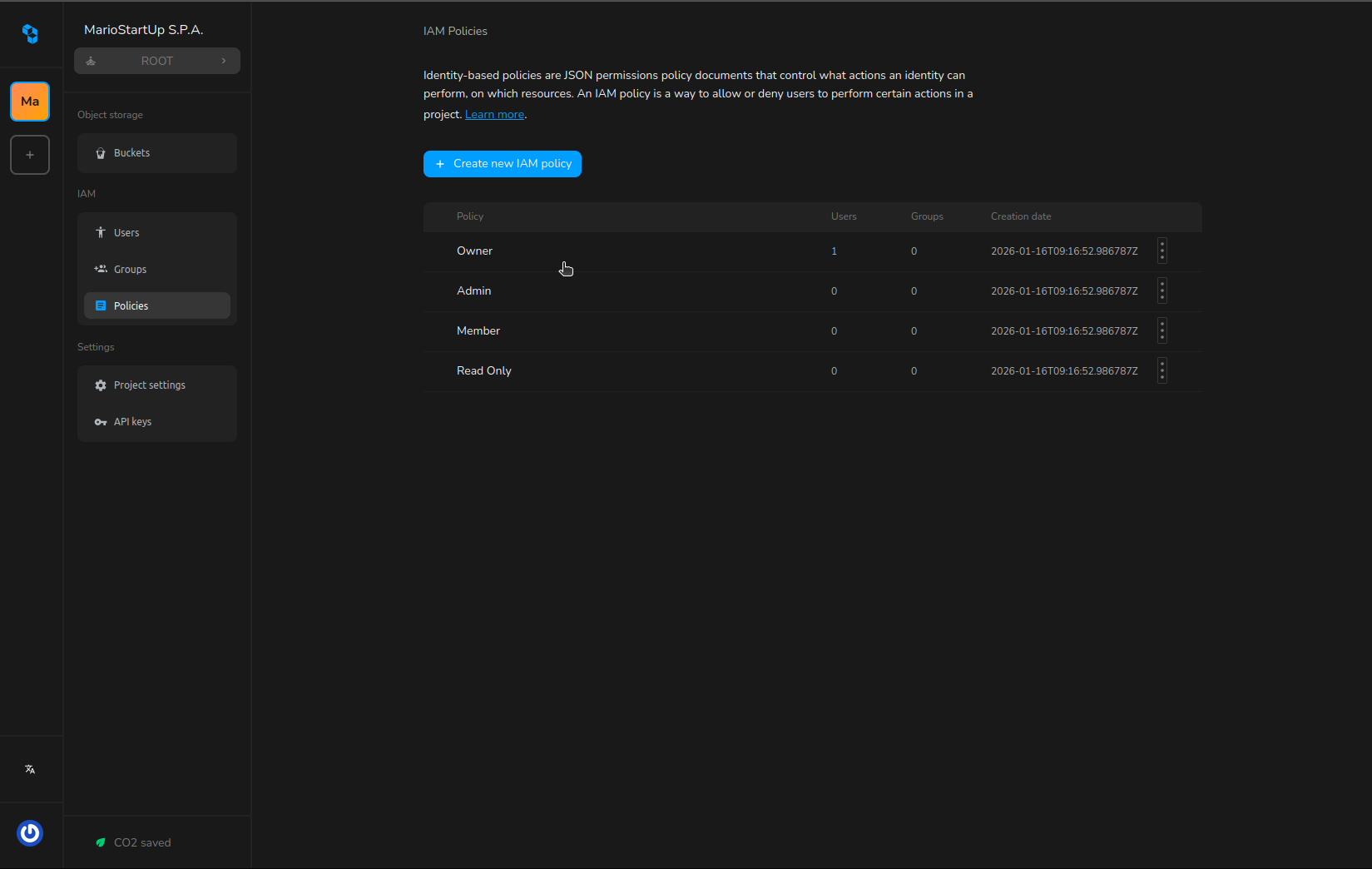Click the app logo in top-left corner
Viewport: 1372px width, 869px height.
coord(30,33)
